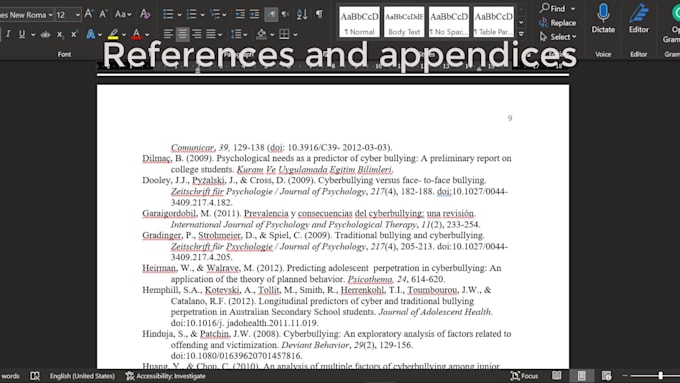The width and height of the screenshot is (680, 383).
Task: Align text right
Action: (x=197, y=34)
